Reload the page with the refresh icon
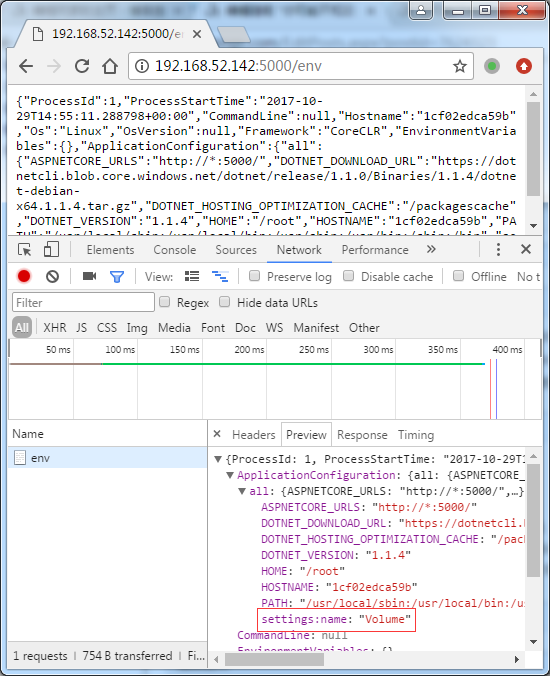 [x=82, y=66]
